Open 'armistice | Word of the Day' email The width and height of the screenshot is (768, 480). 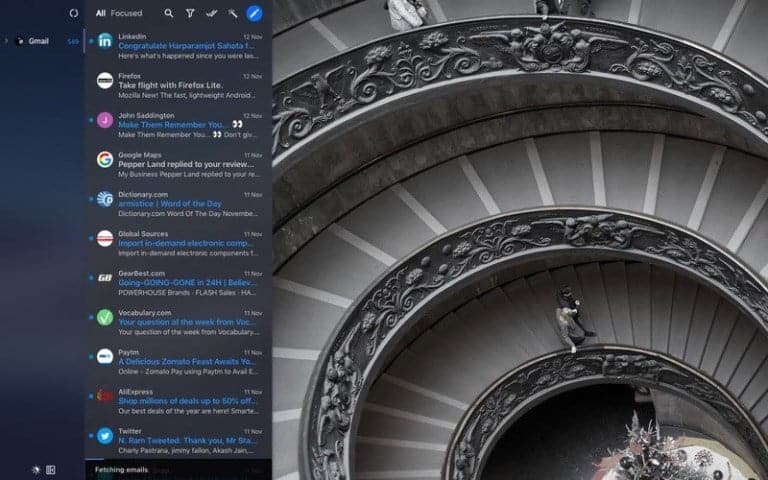(169, 204)
